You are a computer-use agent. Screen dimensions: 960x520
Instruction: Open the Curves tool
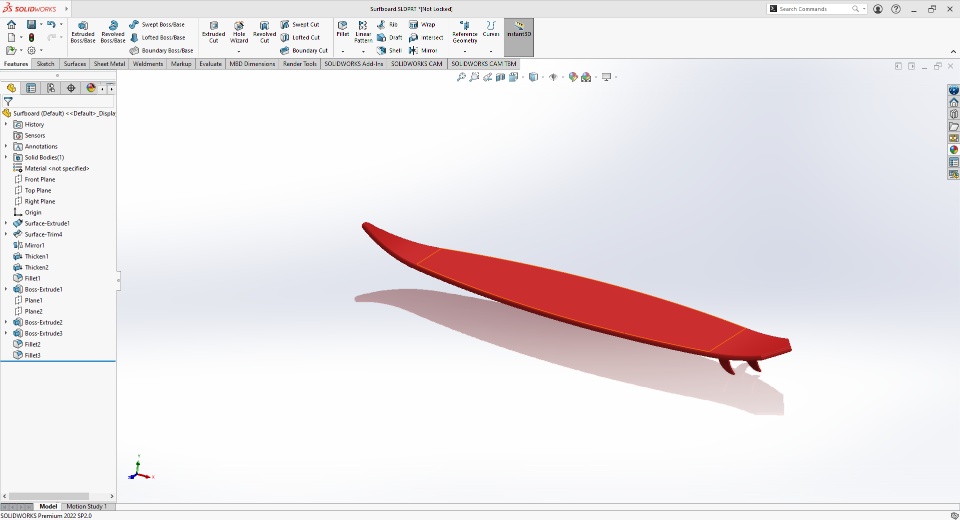pyautogui.click(x=491, y=29)
